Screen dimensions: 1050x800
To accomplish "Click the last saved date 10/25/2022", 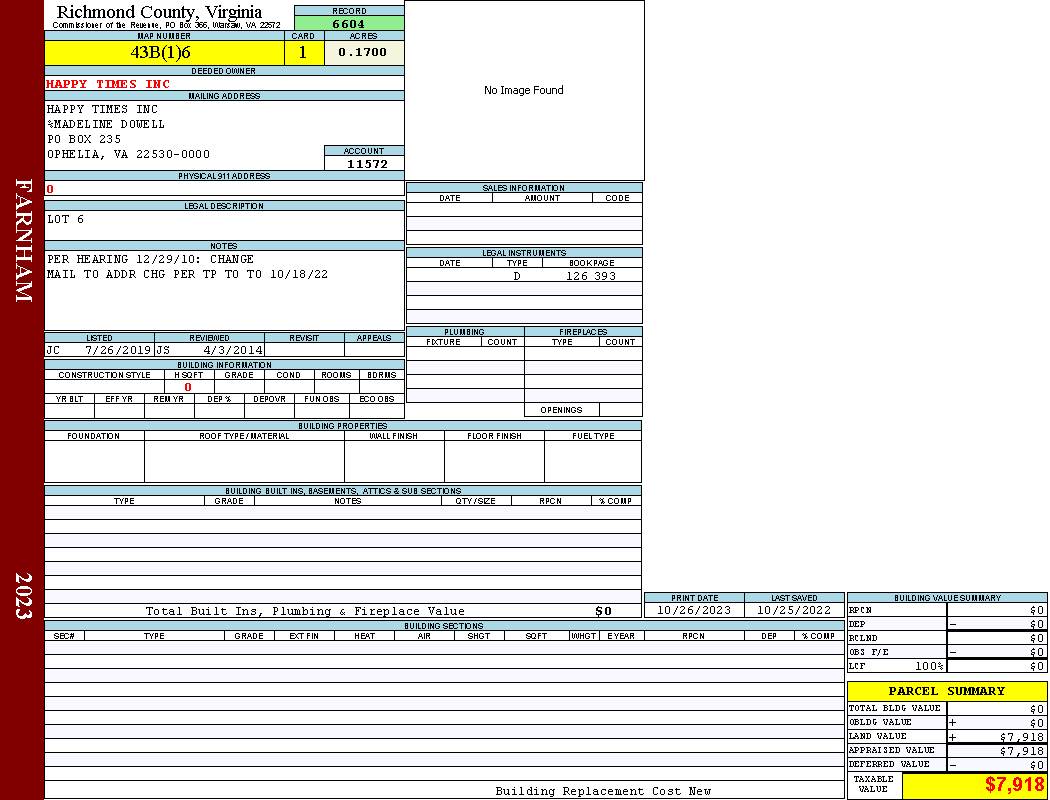I will click(794, 610).
